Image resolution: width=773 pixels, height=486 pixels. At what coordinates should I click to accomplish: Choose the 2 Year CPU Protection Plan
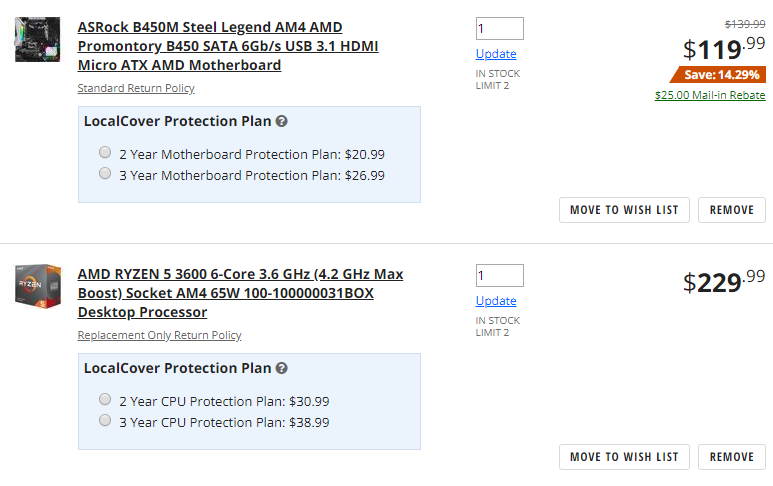click(105, 399)
